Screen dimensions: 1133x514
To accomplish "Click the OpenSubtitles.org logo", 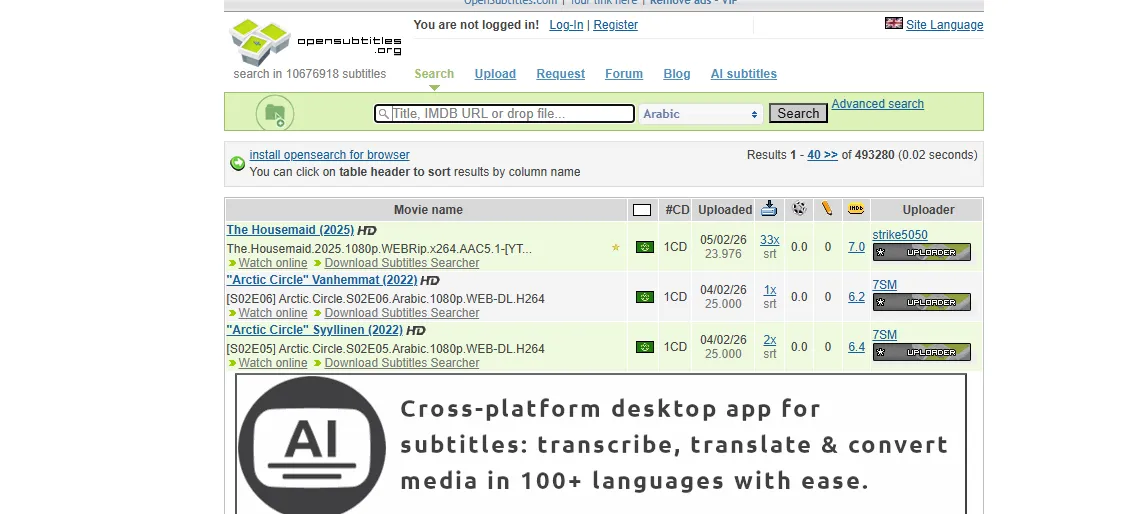I will [315, 42].
